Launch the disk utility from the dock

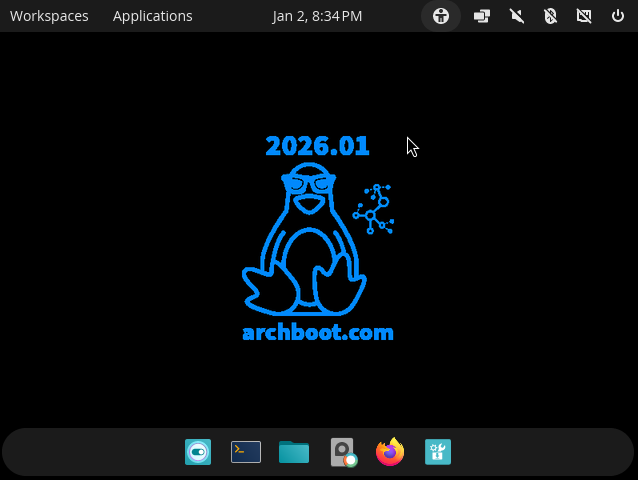tap(343, 453)
